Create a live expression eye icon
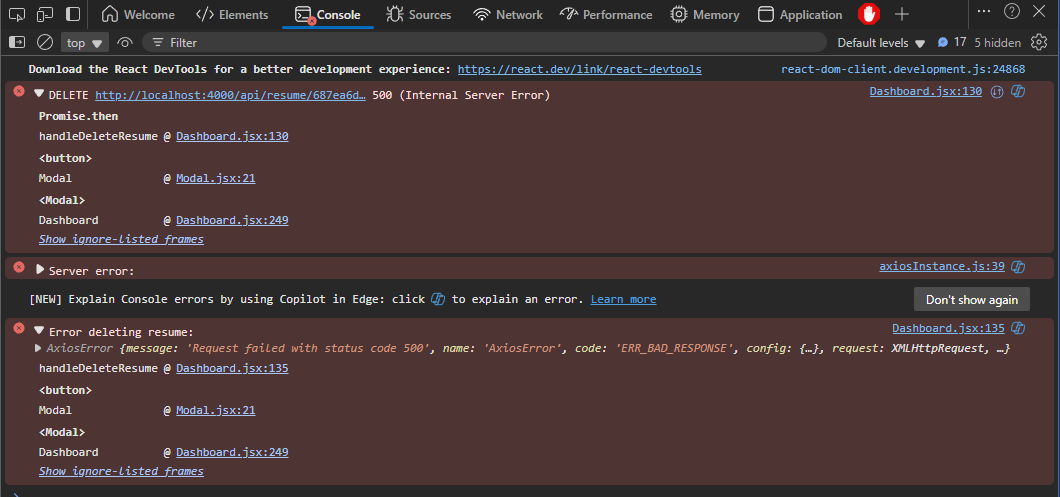The image size is (1060, 497). click(124, 43)
